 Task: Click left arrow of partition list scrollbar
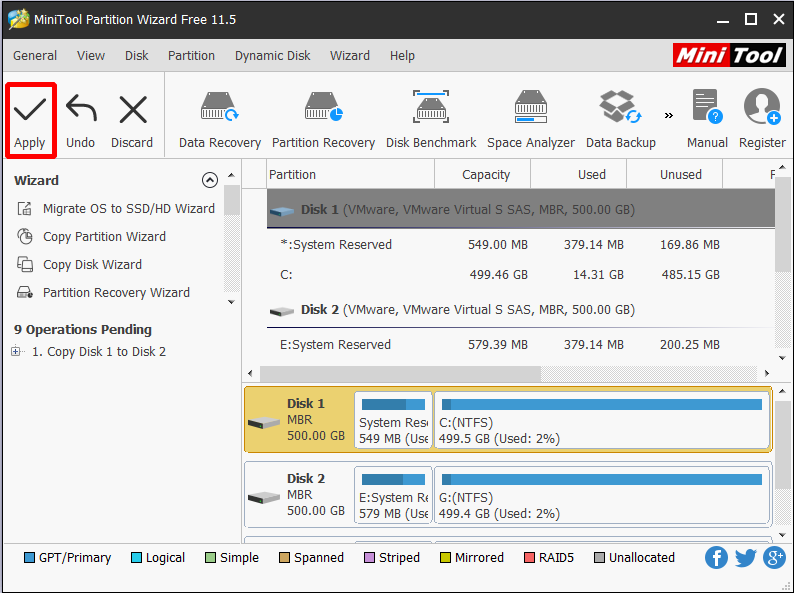click(x=250, y=374)
